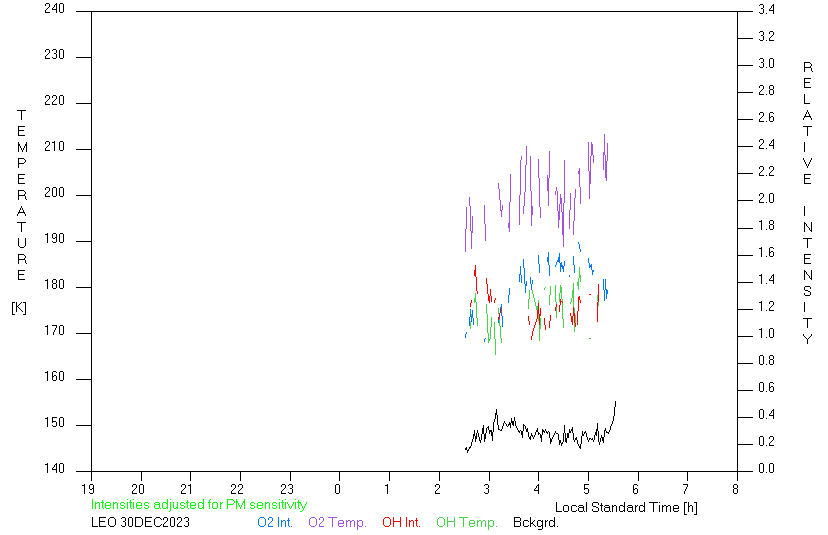
Task: Click the [K] unit label
Action: click(19, 307)
